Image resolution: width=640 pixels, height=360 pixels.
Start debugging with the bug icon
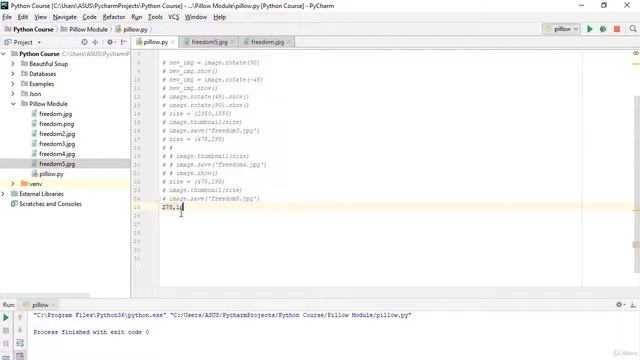(603, 29)
